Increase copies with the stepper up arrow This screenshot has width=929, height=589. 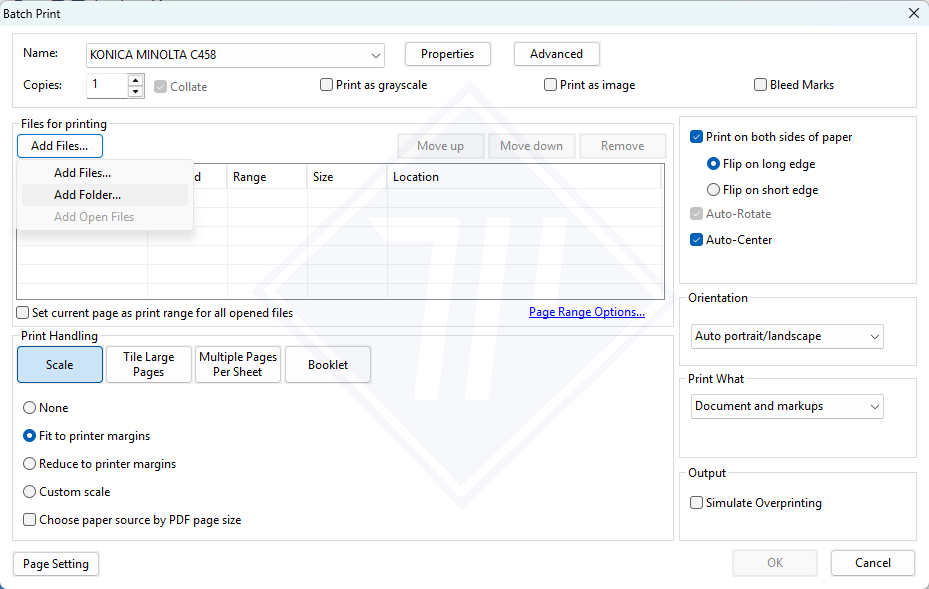[x=136, y=80]
